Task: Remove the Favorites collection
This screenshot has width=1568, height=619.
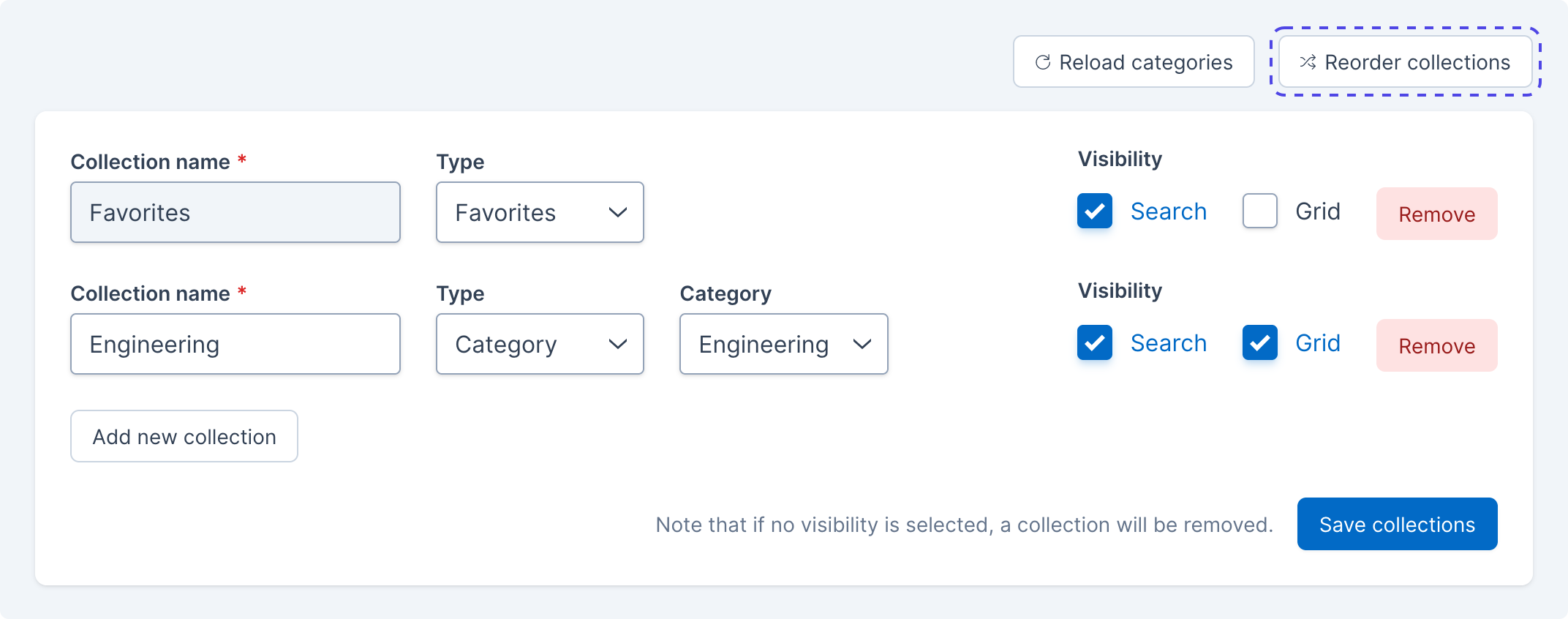Action: coord(1436,214)
